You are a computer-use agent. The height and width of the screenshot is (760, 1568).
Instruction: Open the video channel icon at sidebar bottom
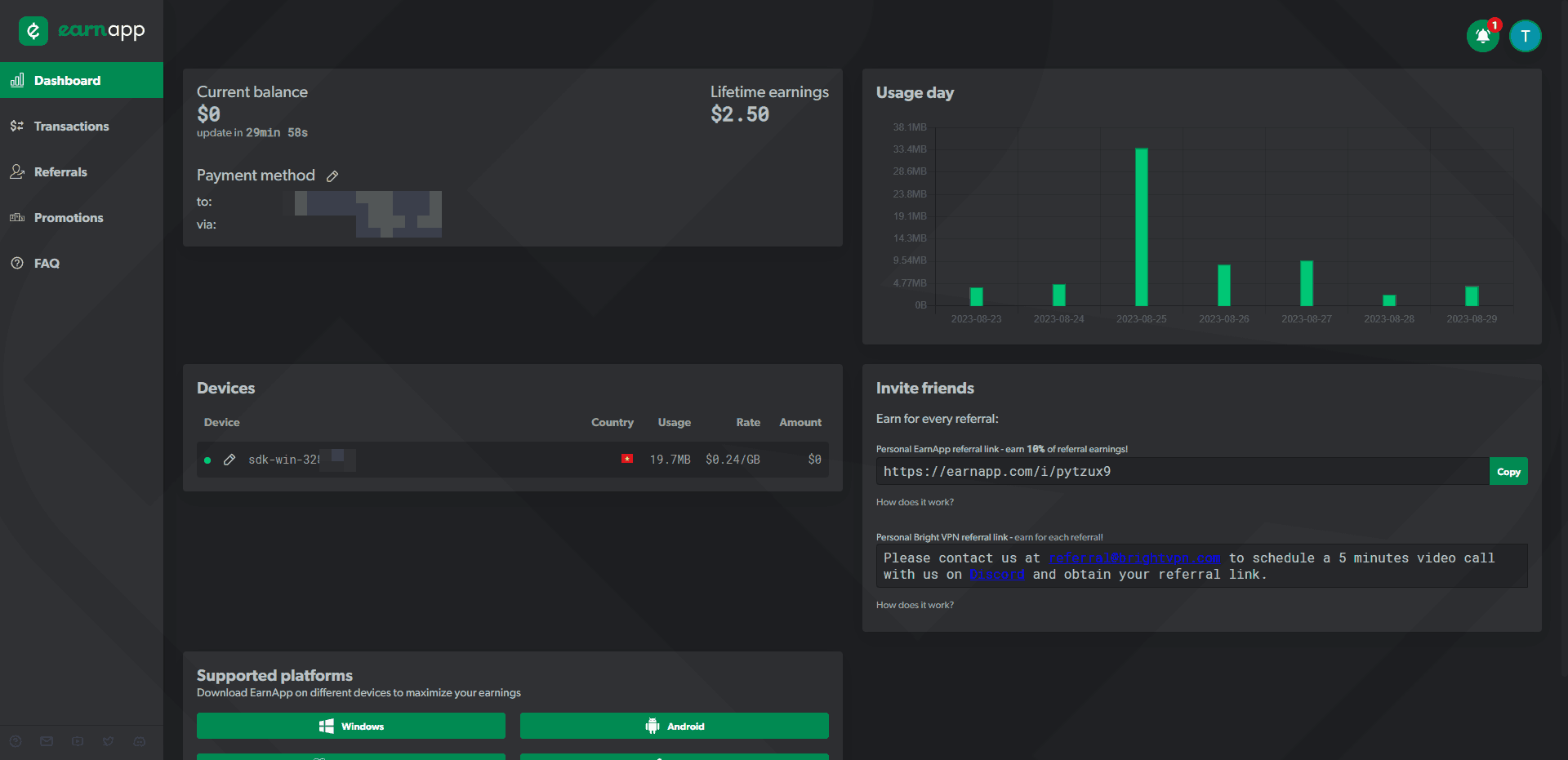point(78,741)
